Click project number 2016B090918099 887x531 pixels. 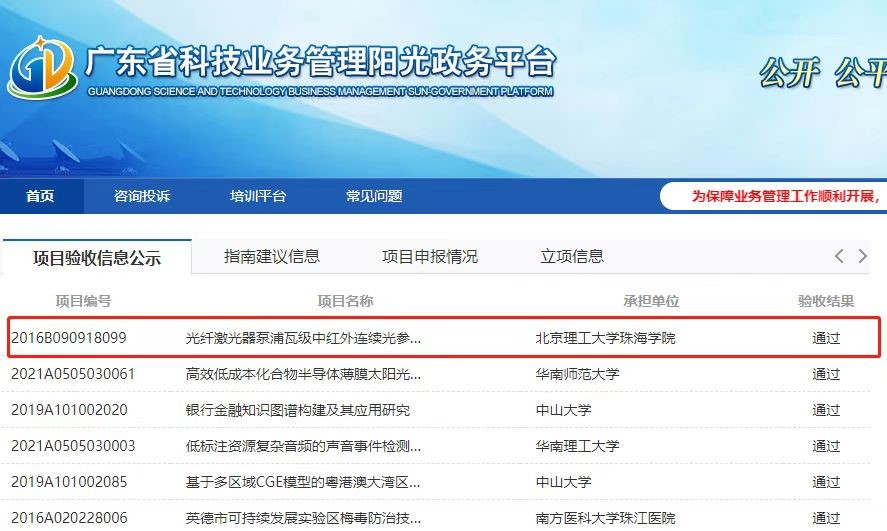click(69, 338)
